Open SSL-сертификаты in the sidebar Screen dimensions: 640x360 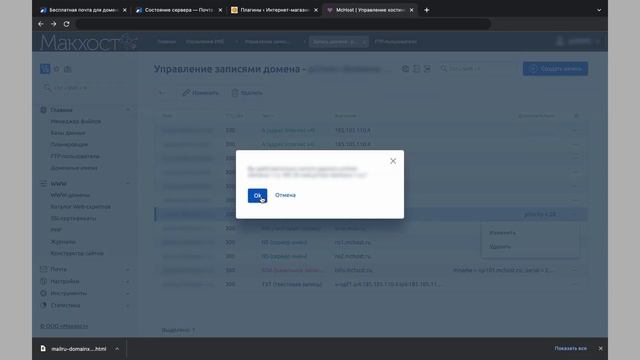coord(73,218)
